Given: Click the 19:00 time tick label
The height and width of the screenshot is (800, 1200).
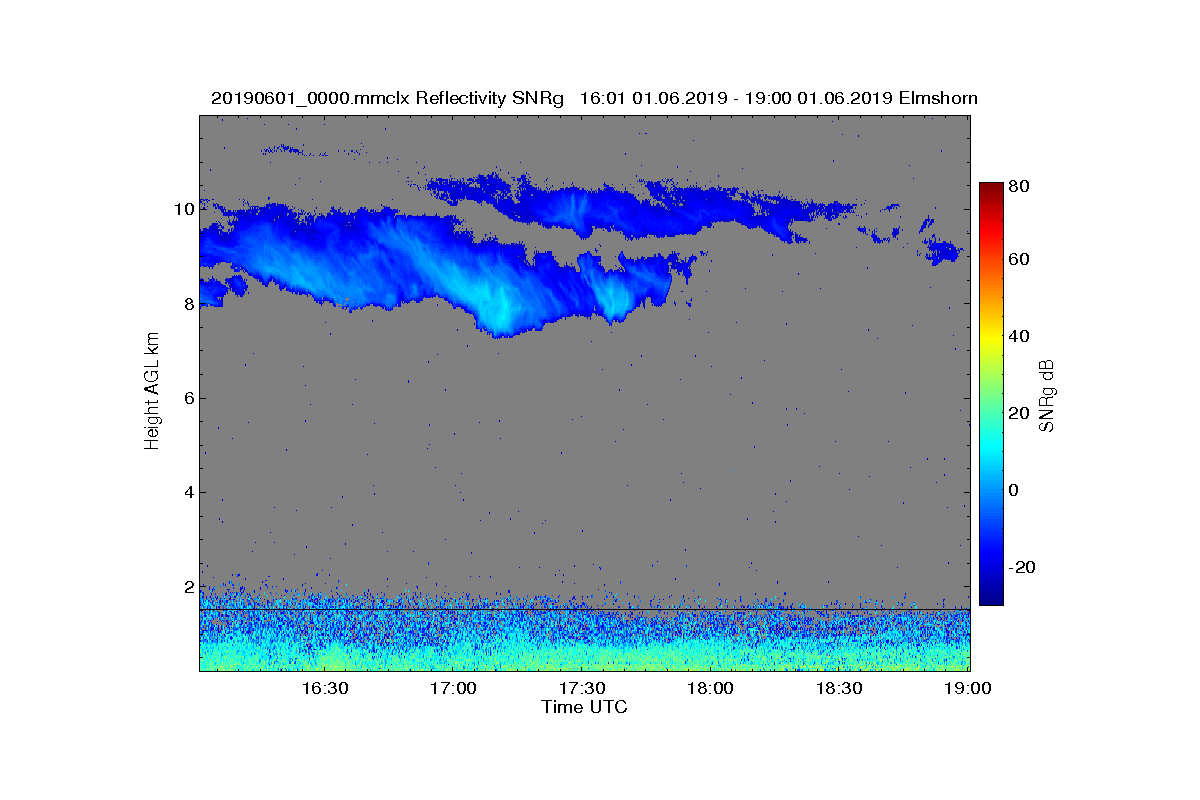Looking at the screenshot, I should [968, 688].
